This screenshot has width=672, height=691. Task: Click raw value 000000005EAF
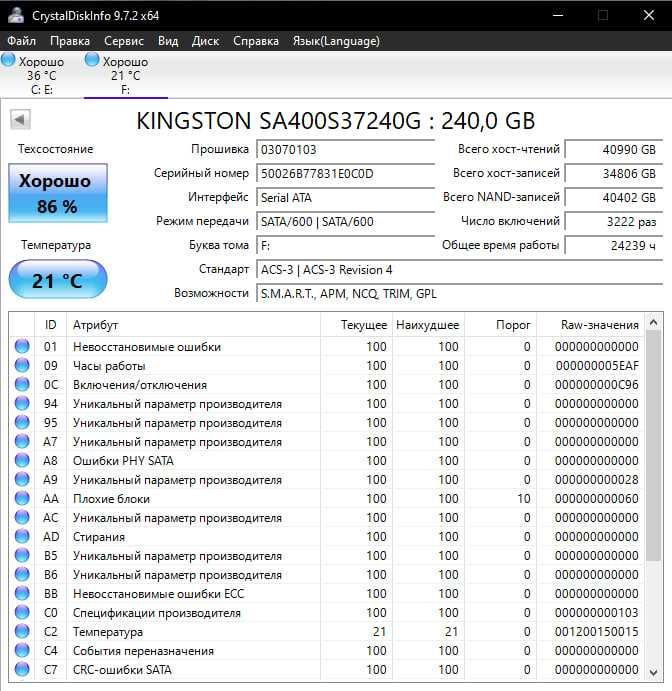(597, 366)
